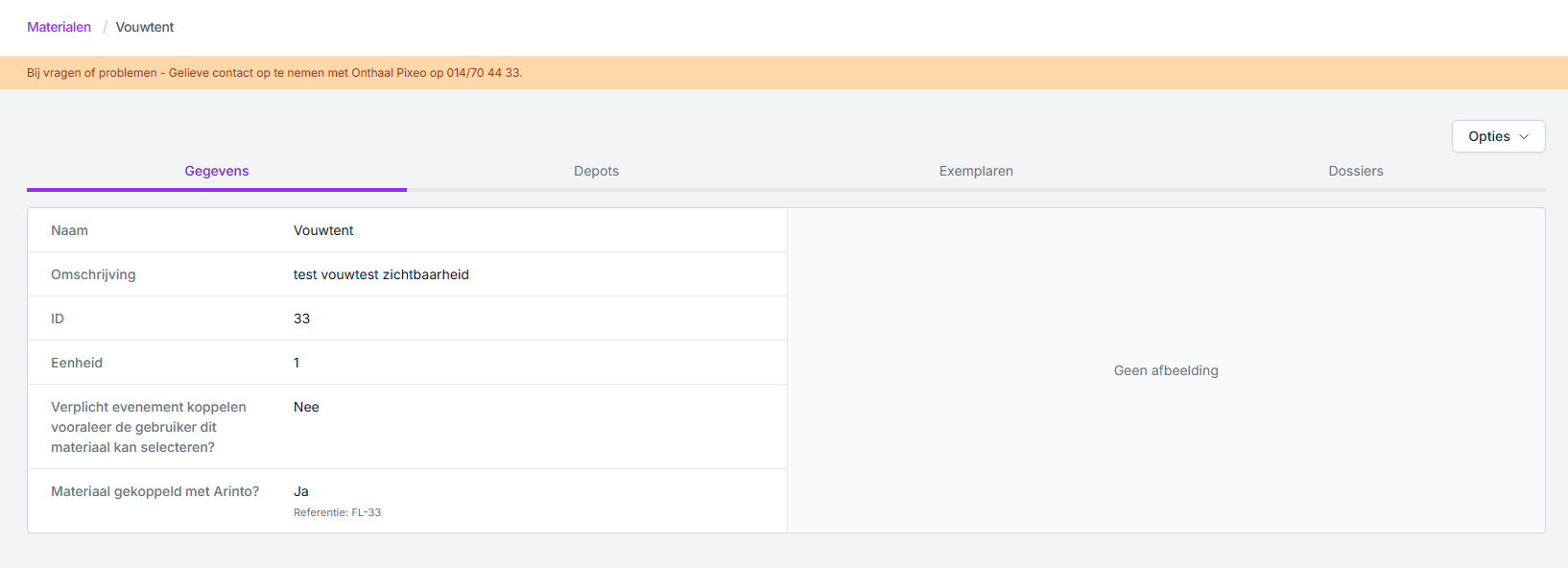The image size is (1568, 568).
Task: Switch to the Depots tab
Action: coord(596,171)
